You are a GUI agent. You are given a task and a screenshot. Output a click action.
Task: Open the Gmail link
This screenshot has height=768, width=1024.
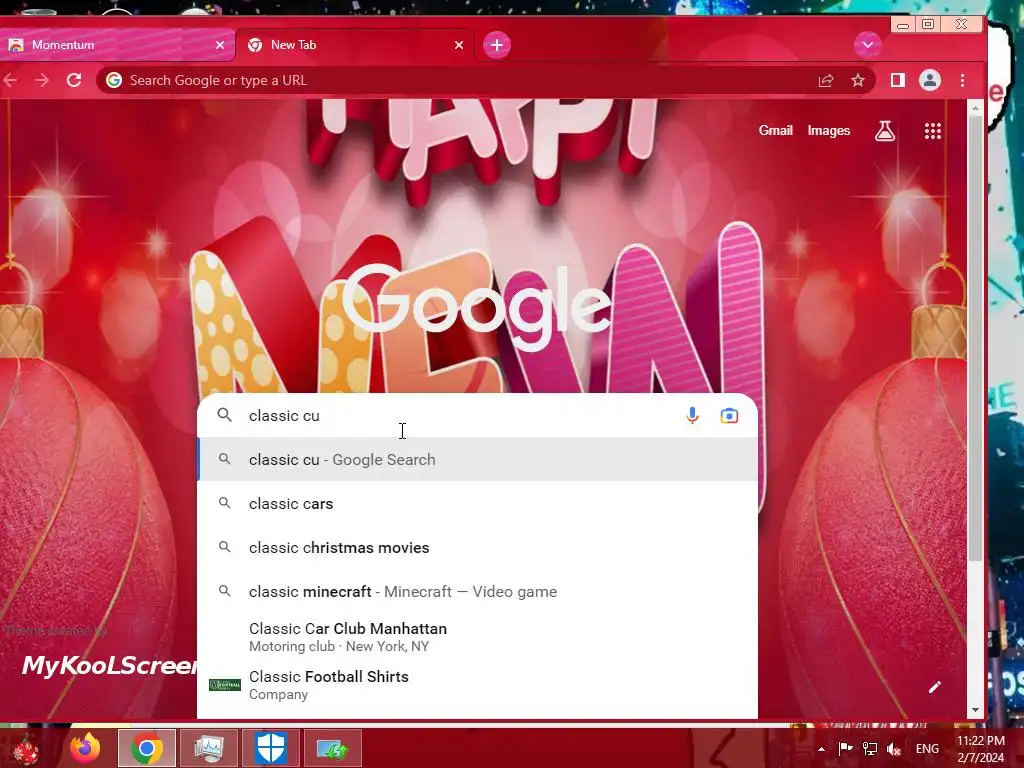775,131
